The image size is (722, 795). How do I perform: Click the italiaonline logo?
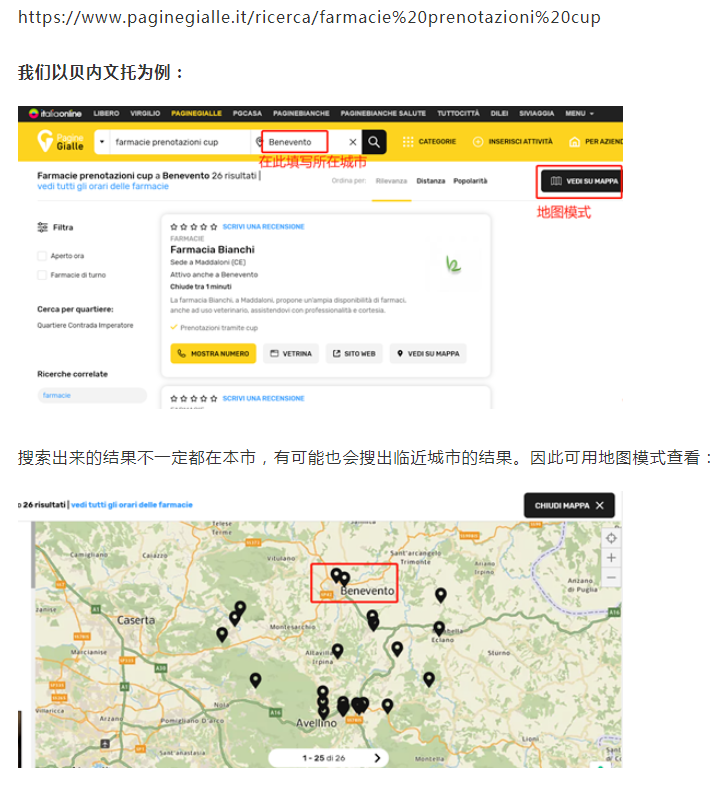(x=55, y=114)
